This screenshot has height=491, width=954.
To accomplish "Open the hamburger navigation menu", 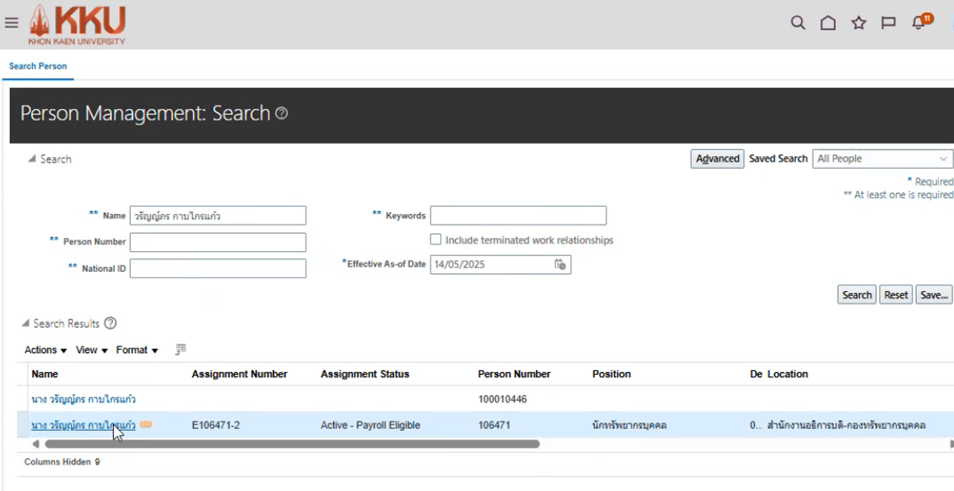I will click(12, 23).
